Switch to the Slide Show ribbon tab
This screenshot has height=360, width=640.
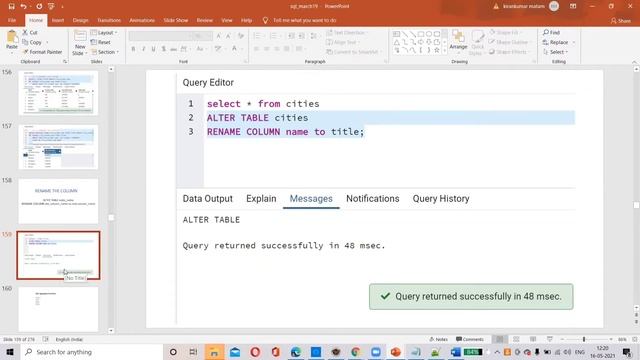click(176, 20)
